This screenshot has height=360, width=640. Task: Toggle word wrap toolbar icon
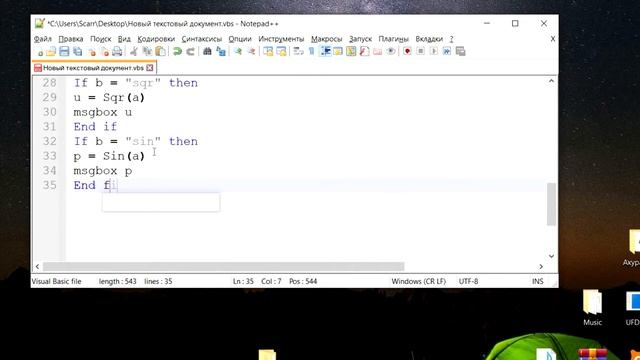298,51
